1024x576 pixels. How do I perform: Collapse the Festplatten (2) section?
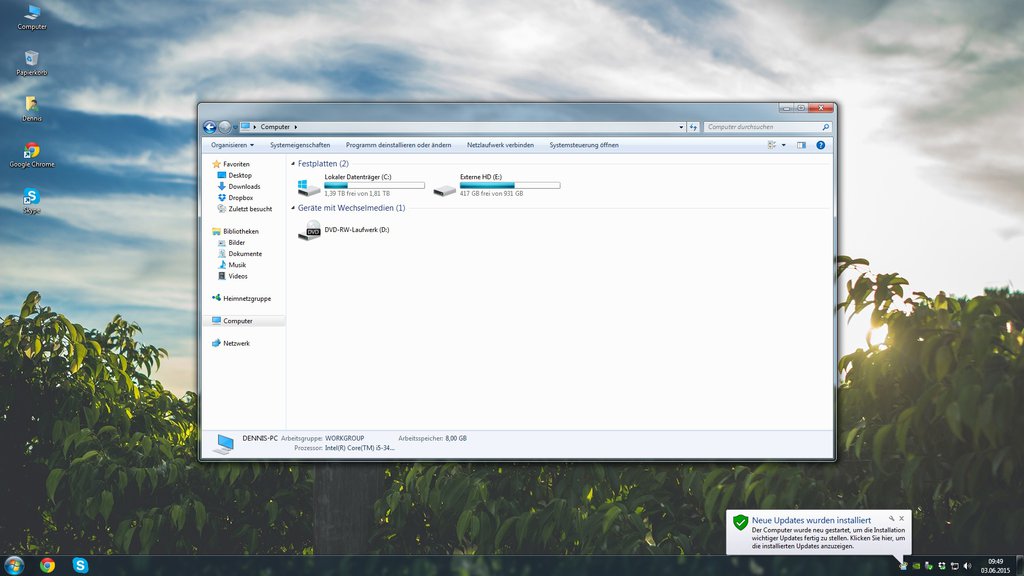pyautogui.click(x=290, y=162)
